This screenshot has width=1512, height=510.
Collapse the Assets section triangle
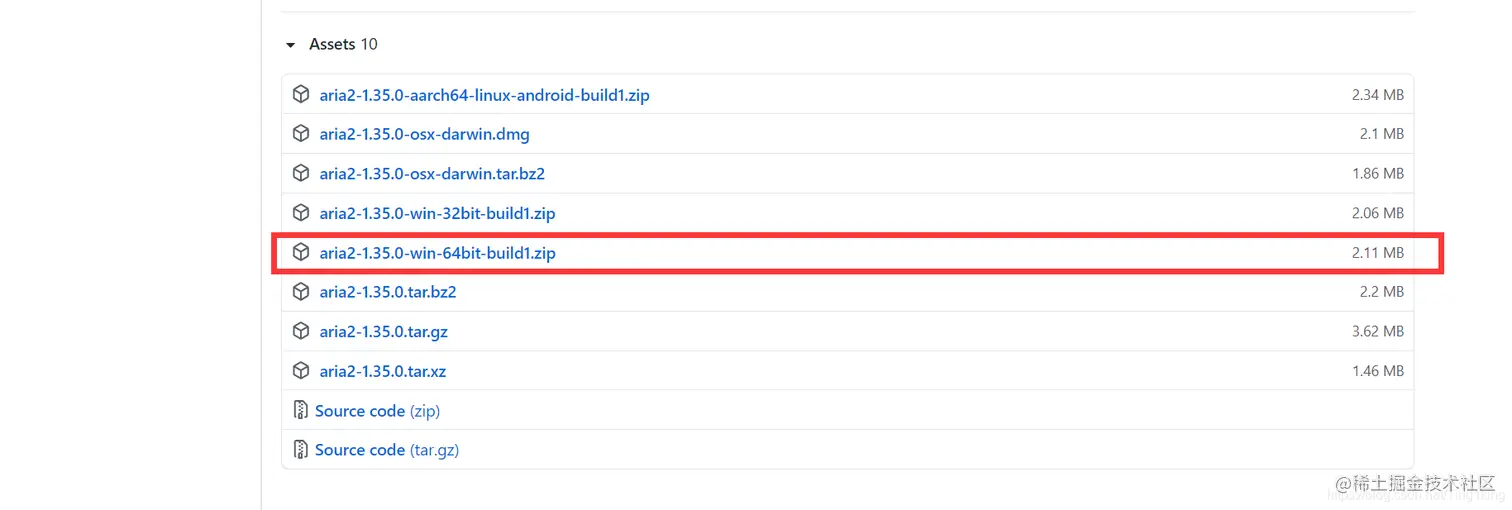pyautogui.click(x=291, y=45)
